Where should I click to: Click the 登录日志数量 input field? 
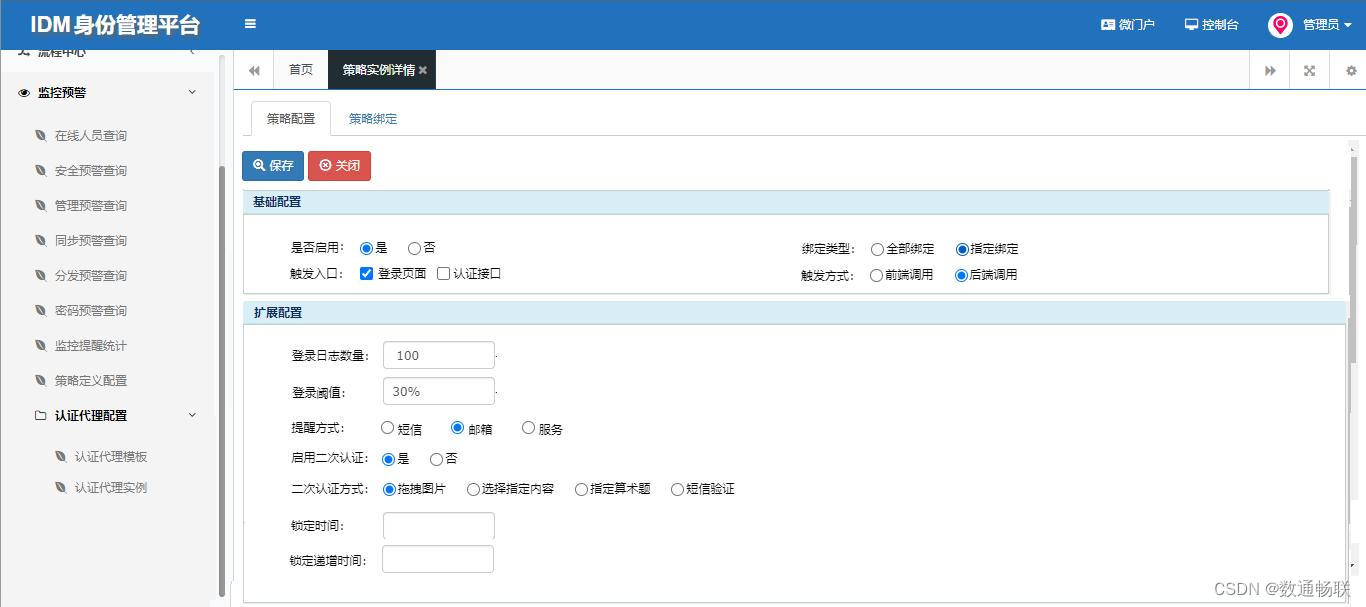point(439,355)
